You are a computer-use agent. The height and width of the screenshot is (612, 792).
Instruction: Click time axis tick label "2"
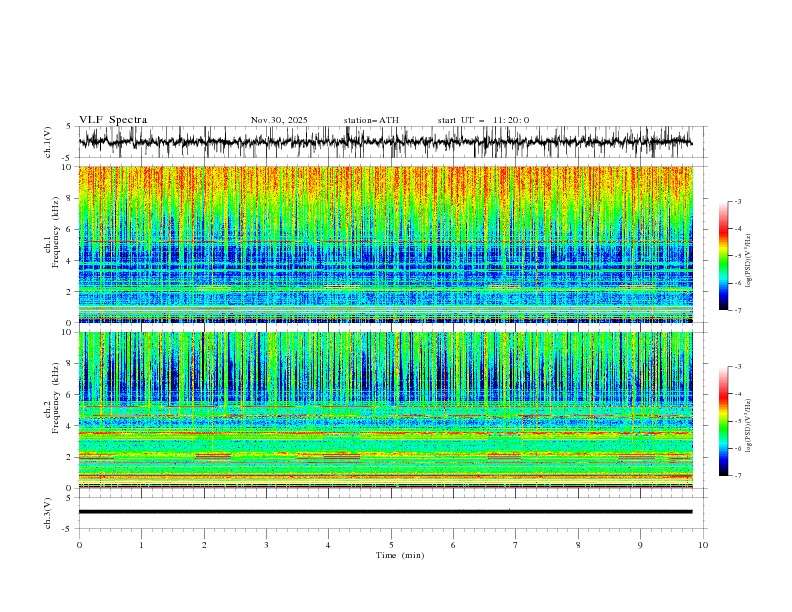204,545
